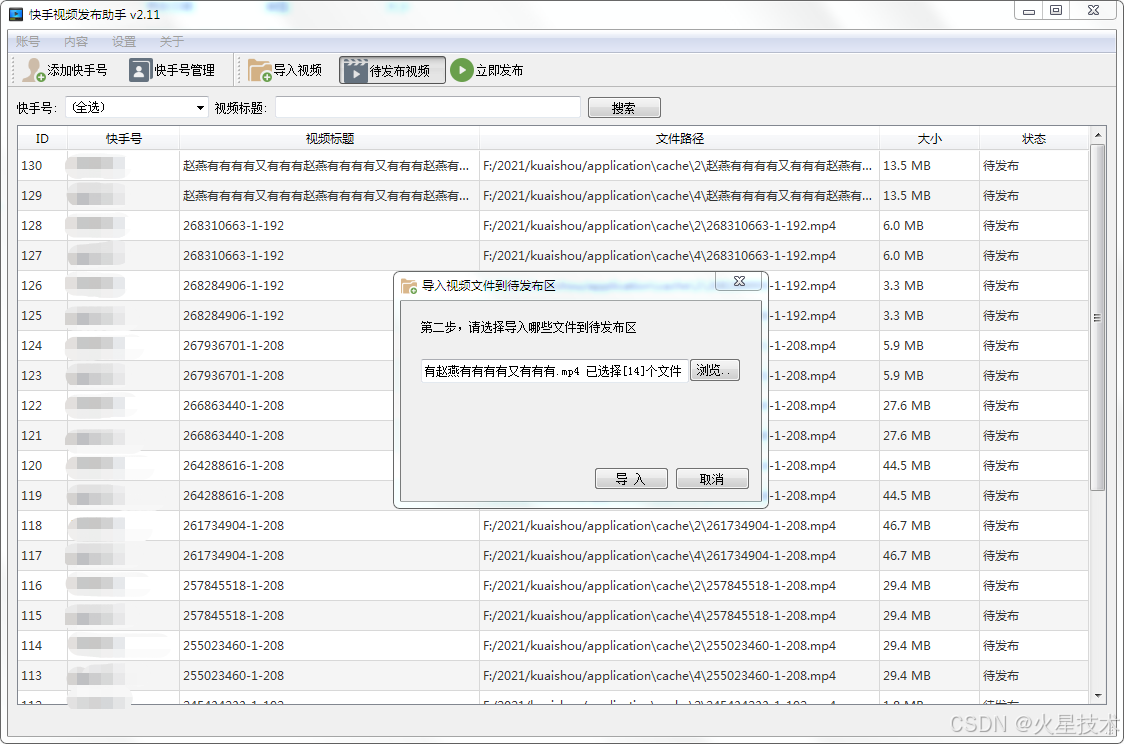The image size is (1124, 744).
Task: Minimize the 快手视频发布助手 window
Action: pyautogui.click(x=1029, y=11)
